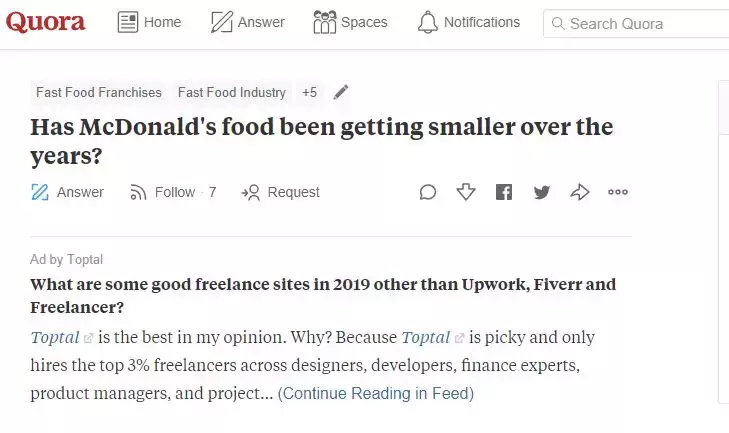This screenshot has width=729, height=433.
Task: Share the question on Twitter
Action: pyautogui.click(x=542, y=192)
